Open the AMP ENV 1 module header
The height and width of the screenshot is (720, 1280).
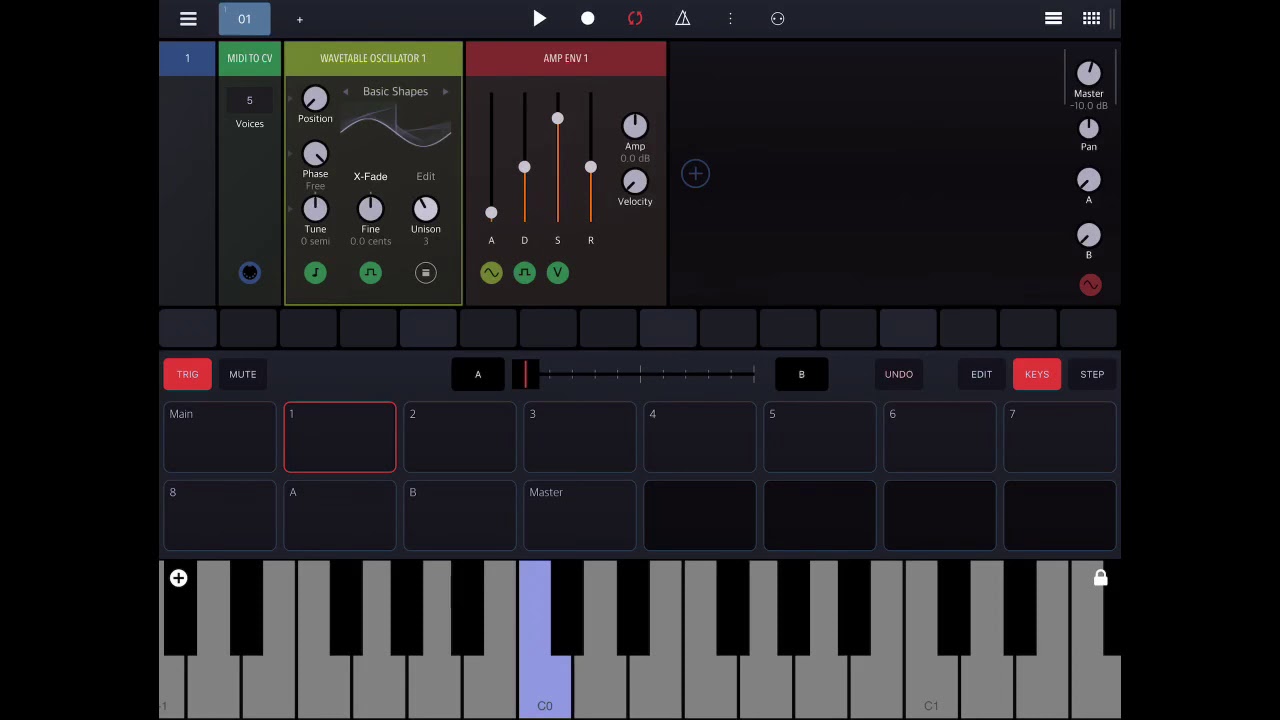(x=566, y=58)
